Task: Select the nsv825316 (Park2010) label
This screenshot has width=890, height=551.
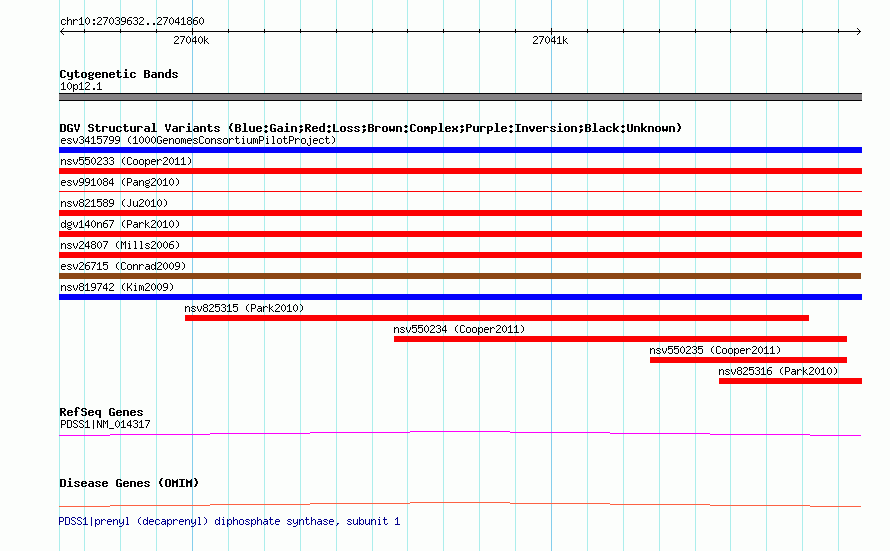Action: 778,371
